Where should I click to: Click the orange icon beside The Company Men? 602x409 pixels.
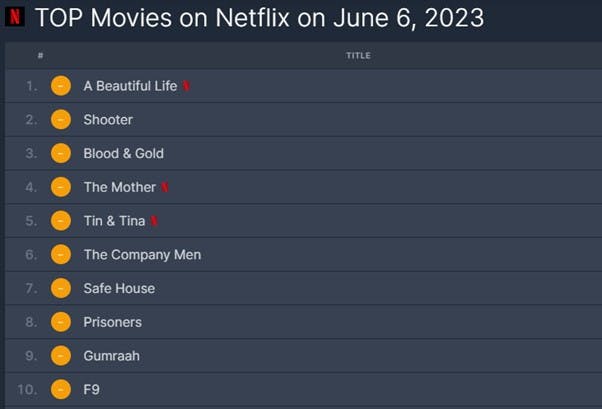pyautogui.click(x=61, y=254)
